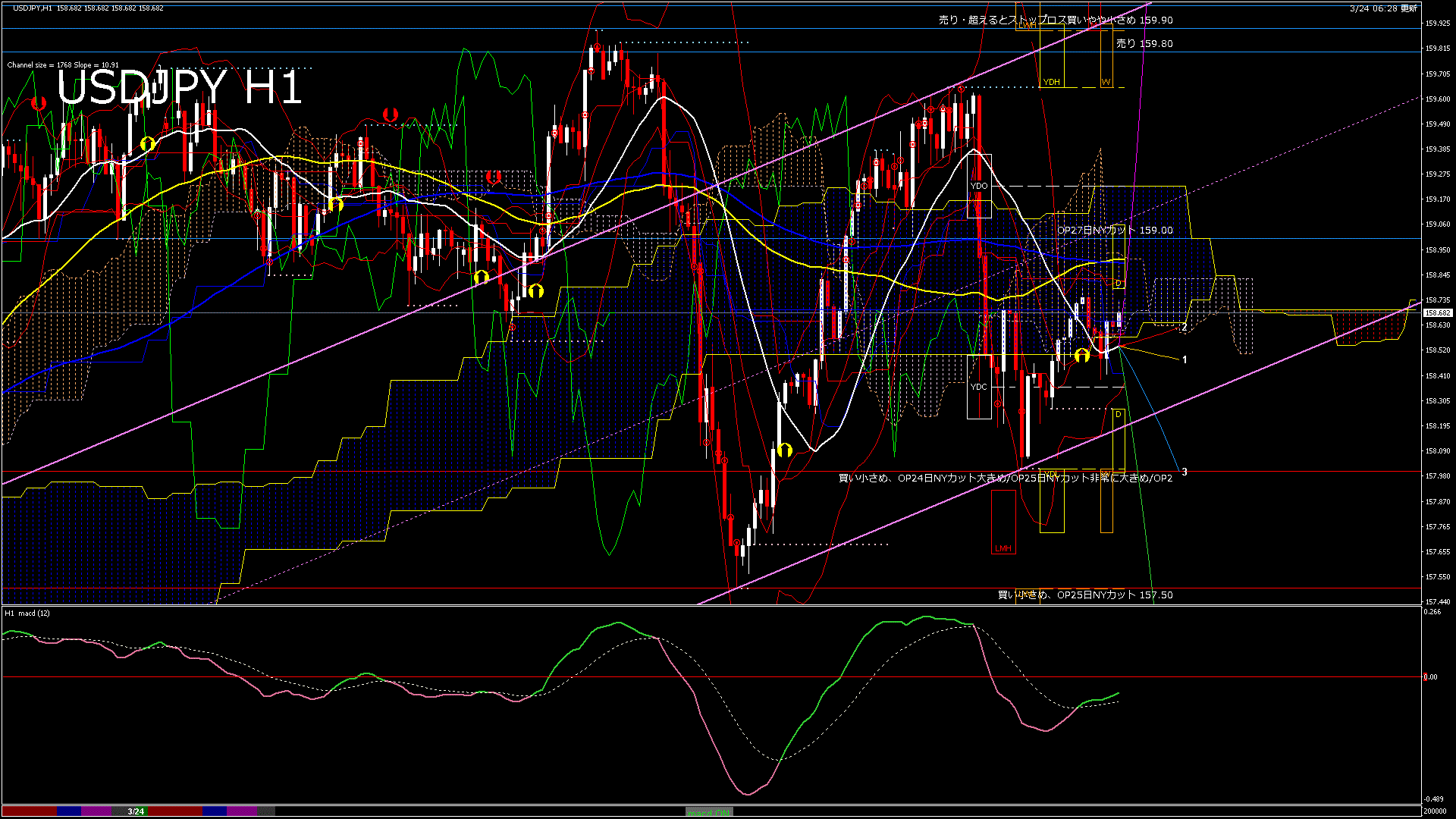The height and width of the screenshot is (819, 1456).
Task: Select the YDH yellow level label
Action: (x=1051, y=82)
